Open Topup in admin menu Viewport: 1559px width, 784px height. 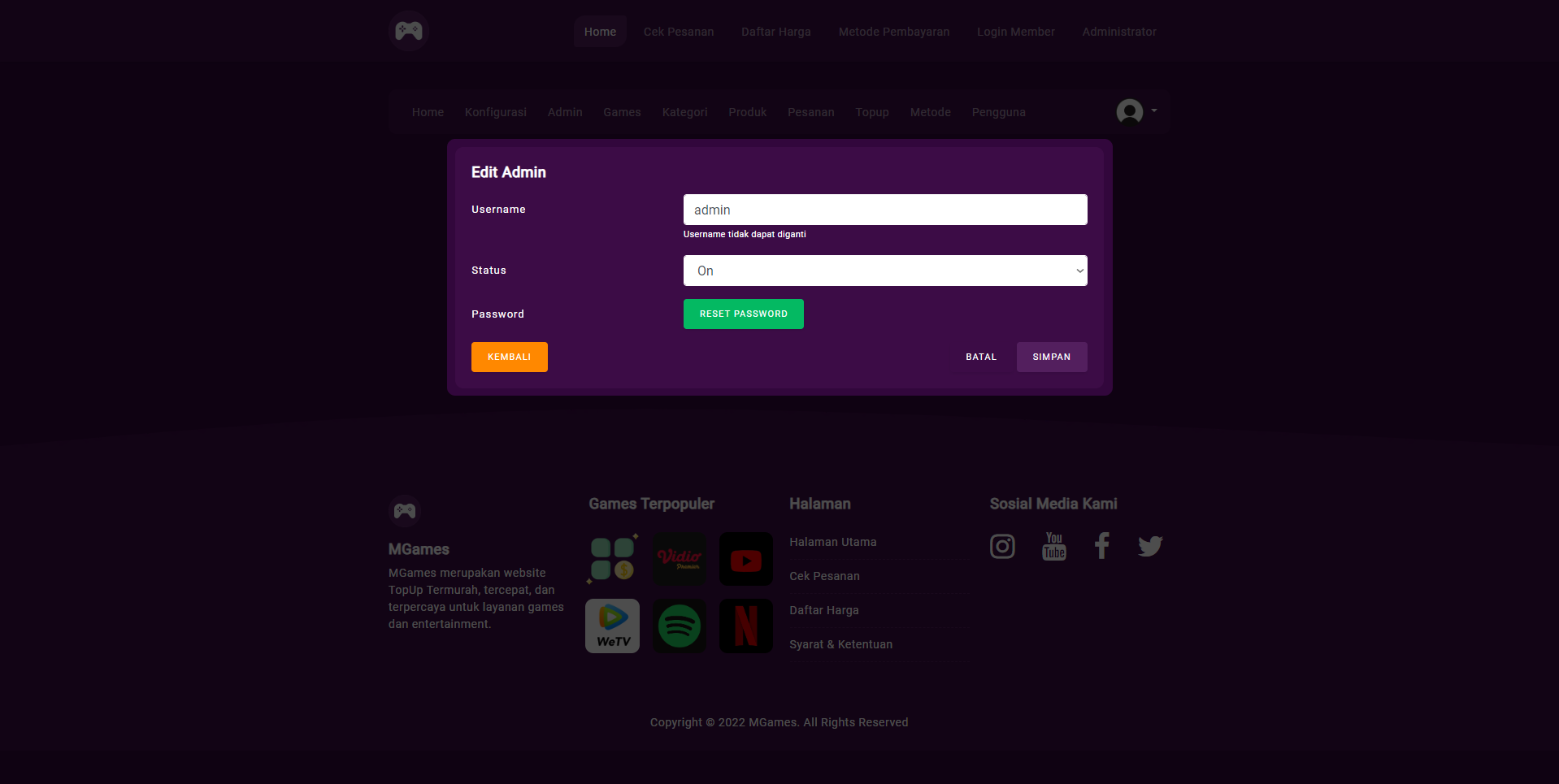coord(872,112)
